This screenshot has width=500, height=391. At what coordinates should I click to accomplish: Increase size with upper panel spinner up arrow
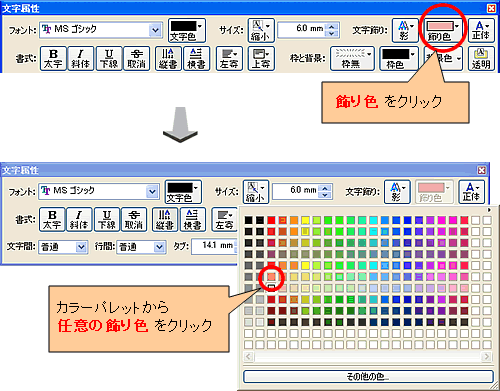tap(332, 27)
